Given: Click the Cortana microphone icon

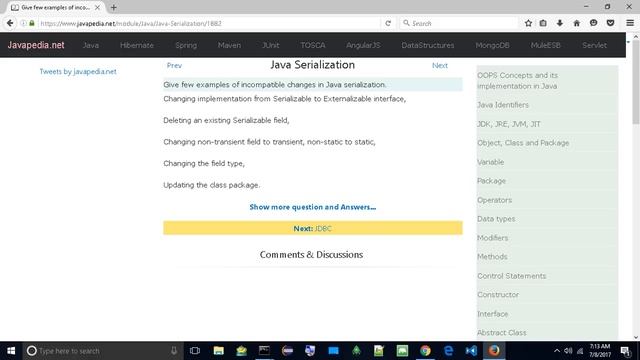Looking at the screenshot, I should [x=174, y=351].
